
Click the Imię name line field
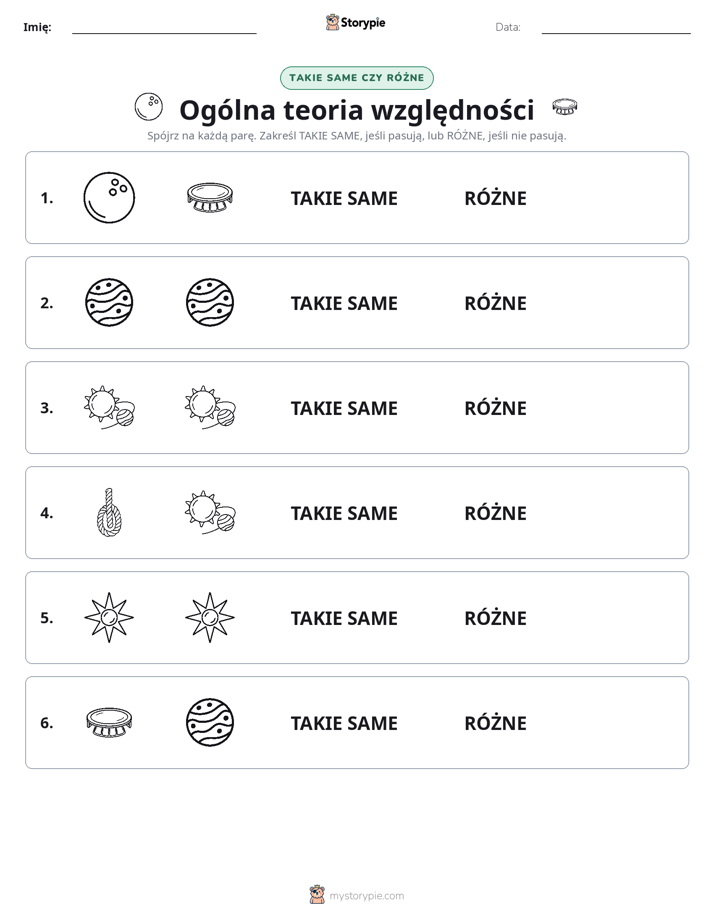coord(164,27)
